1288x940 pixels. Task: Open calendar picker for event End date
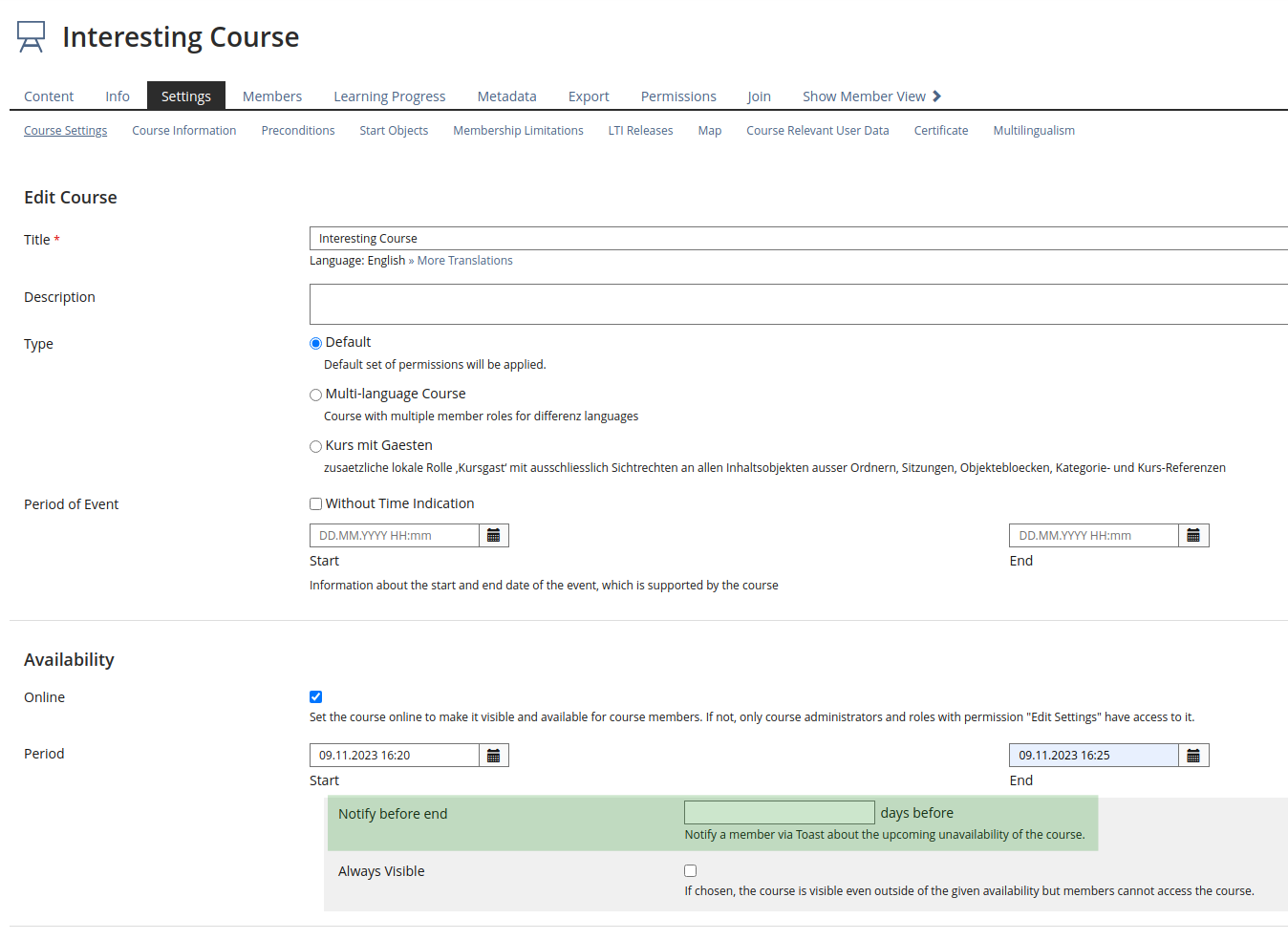[1193, 536]
